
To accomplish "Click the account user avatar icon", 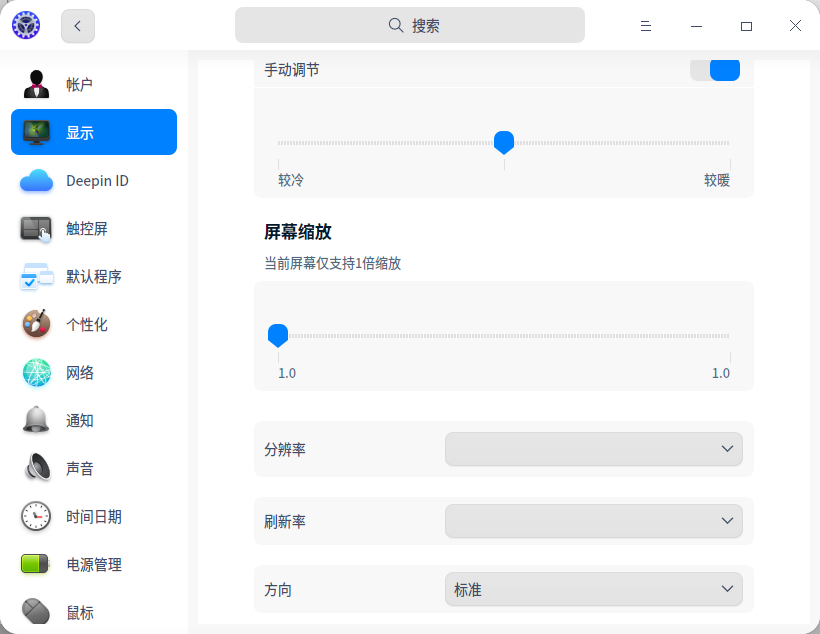I will pos(37,84).
